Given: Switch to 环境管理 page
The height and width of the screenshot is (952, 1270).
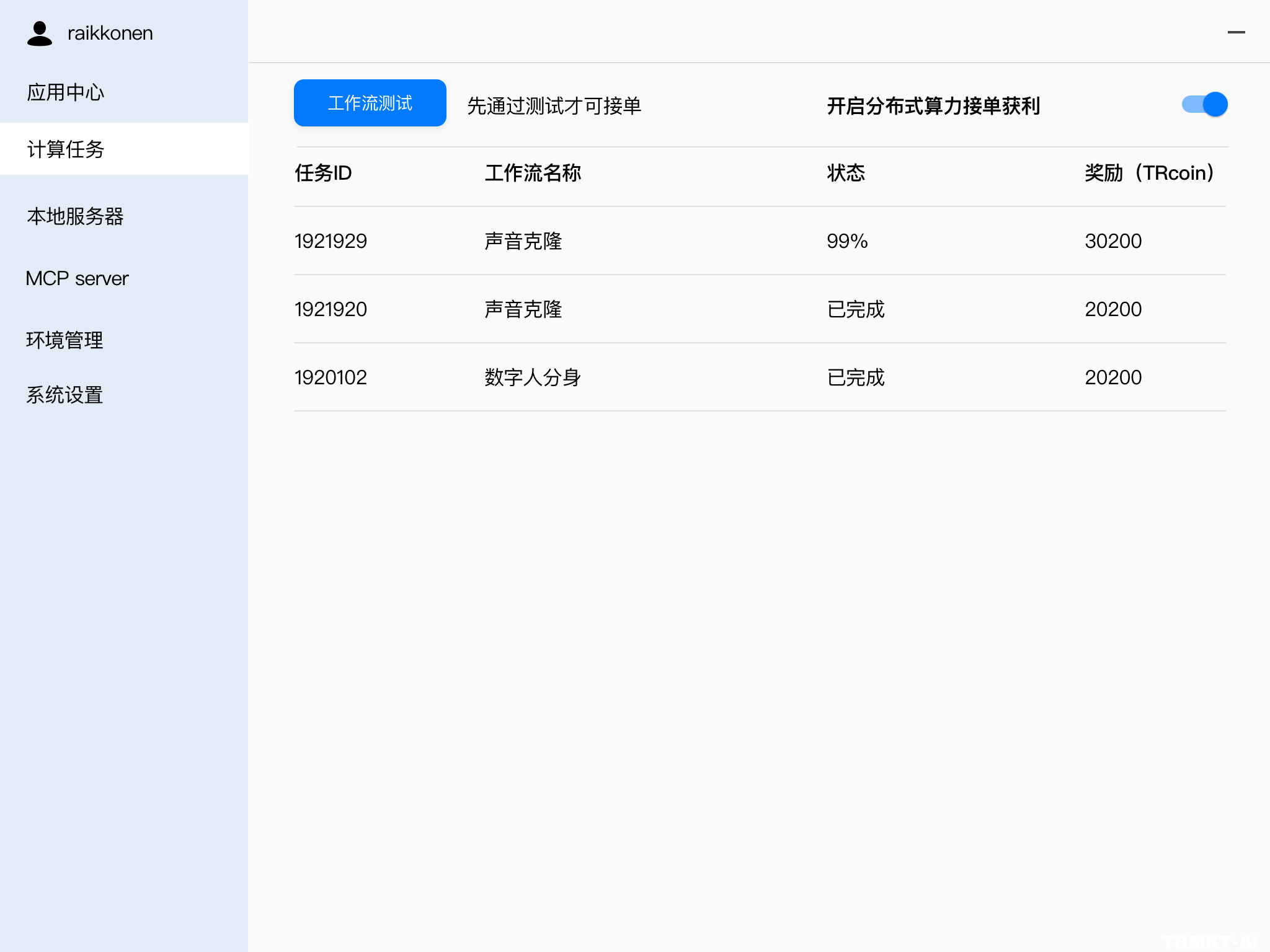Looking at the screenshot, I should pos(65,340).
